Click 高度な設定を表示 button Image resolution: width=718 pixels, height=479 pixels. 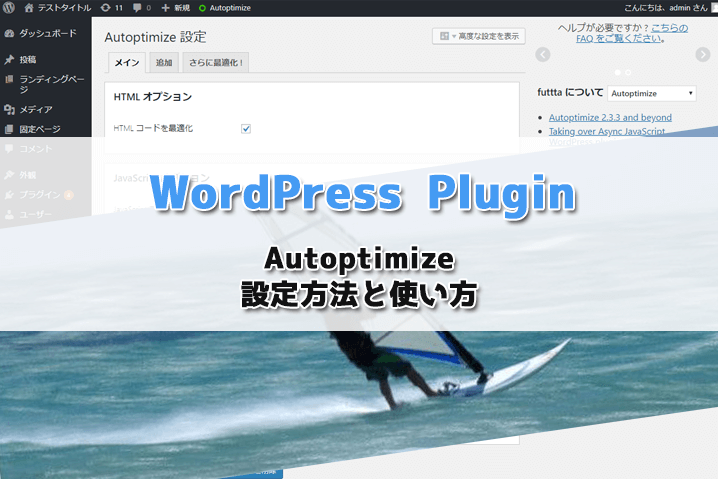point(479,36)
